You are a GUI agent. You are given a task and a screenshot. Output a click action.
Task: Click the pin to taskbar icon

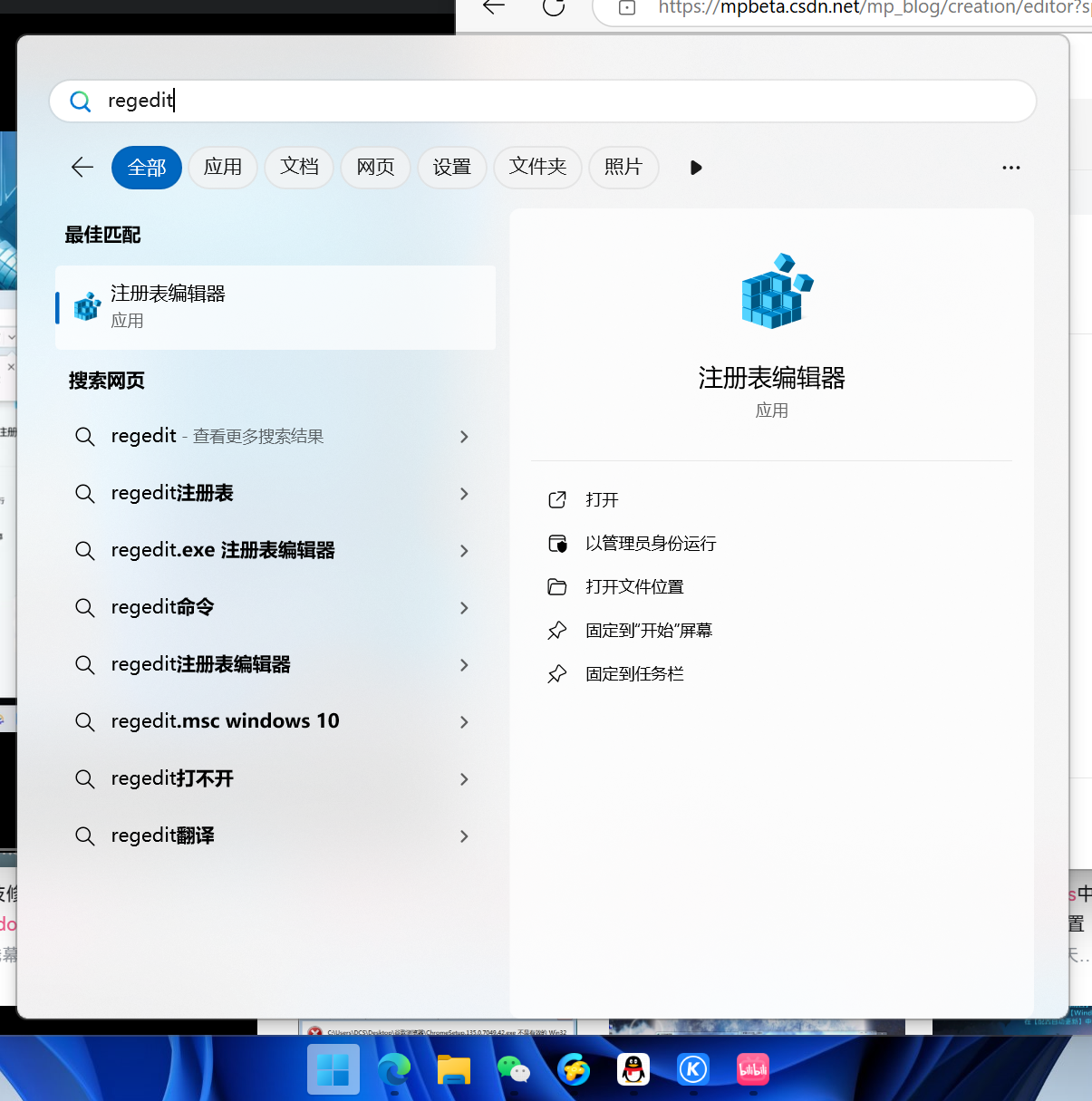point(557,673)
